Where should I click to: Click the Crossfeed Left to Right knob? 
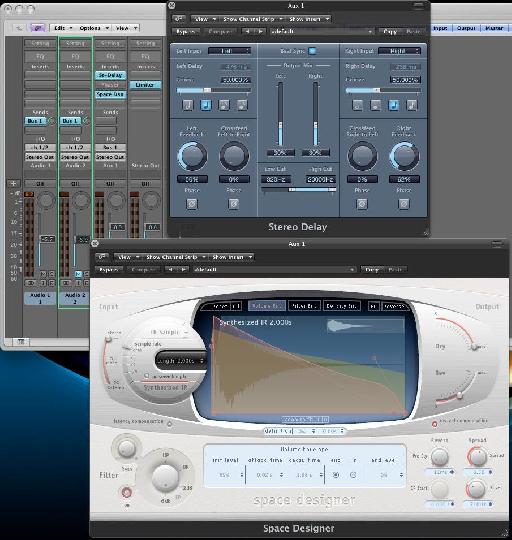(234, 156)
